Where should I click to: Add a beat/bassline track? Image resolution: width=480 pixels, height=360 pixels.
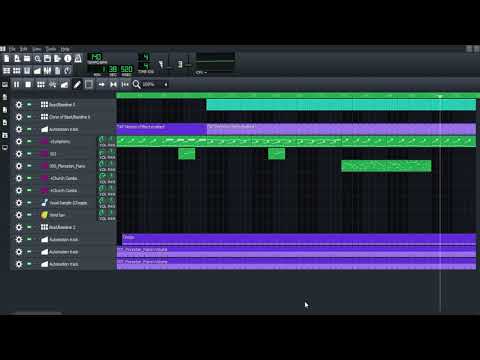click(x=41, y=85)
